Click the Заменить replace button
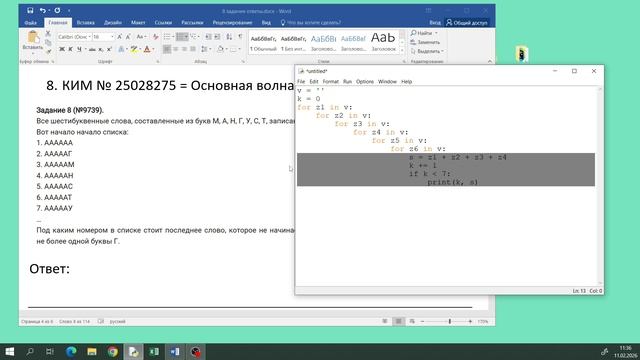The image size is (640, 360). [x=425, y=42]
